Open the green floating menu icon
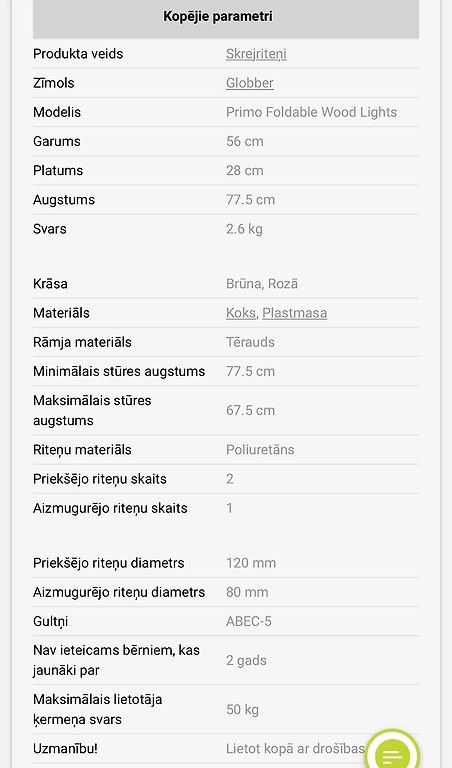The height and width of the screenshot is (768, 452). point(392,753)
